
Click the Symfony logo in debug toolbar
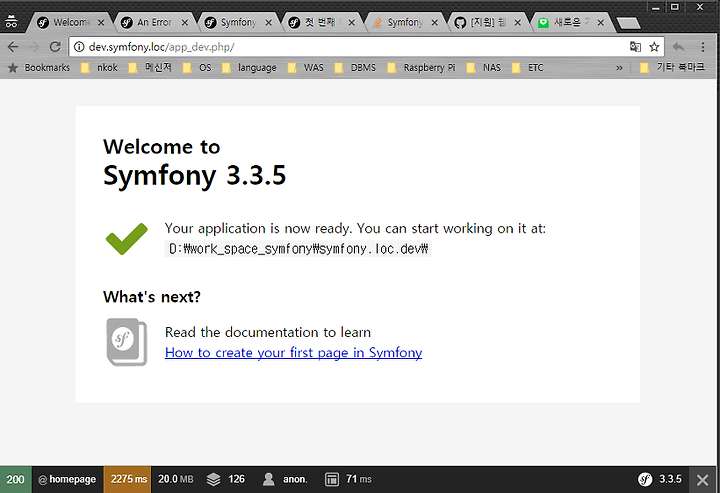tap(645, 479)
